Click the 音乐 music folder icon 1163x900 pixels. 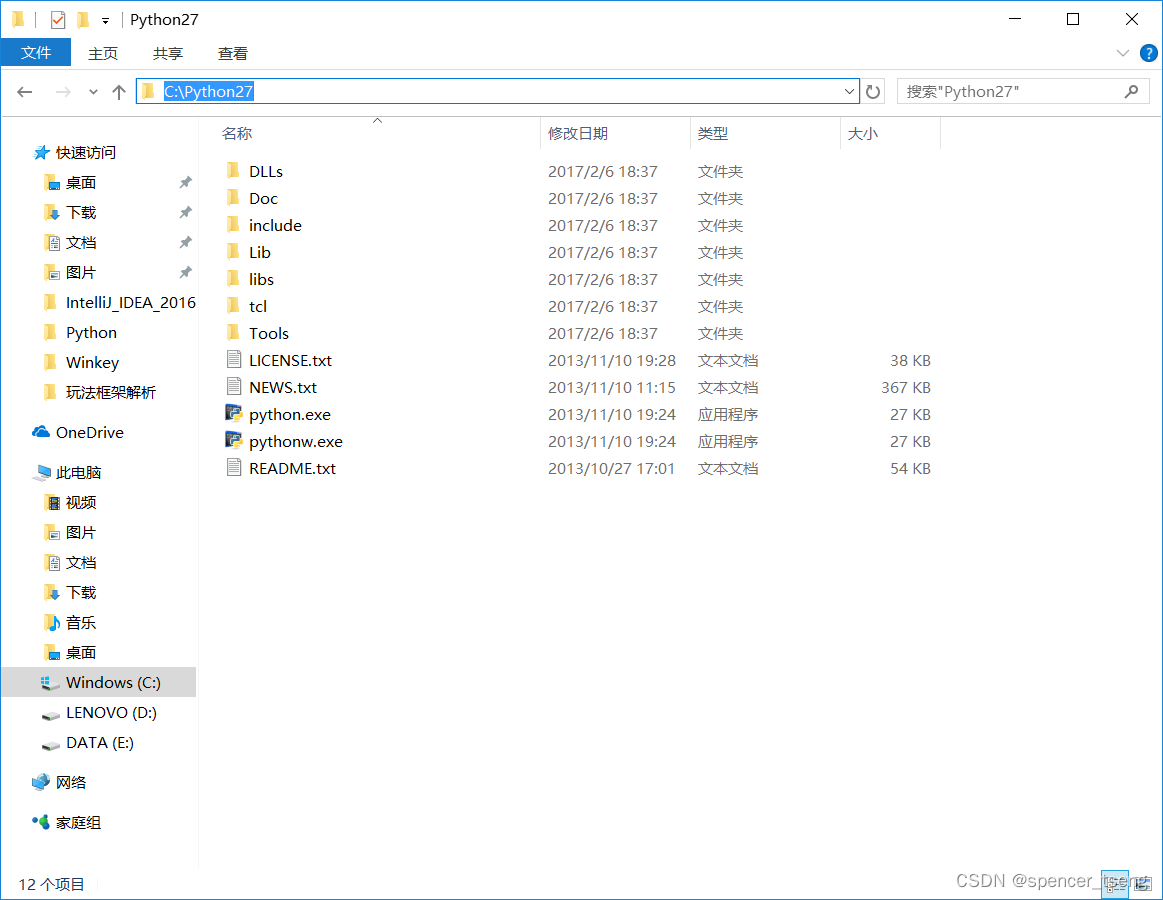point(51,623)
